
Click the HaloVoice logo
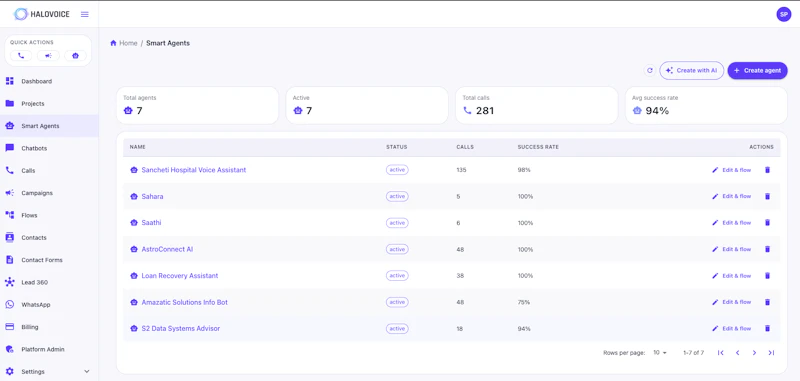coord(41,14)
